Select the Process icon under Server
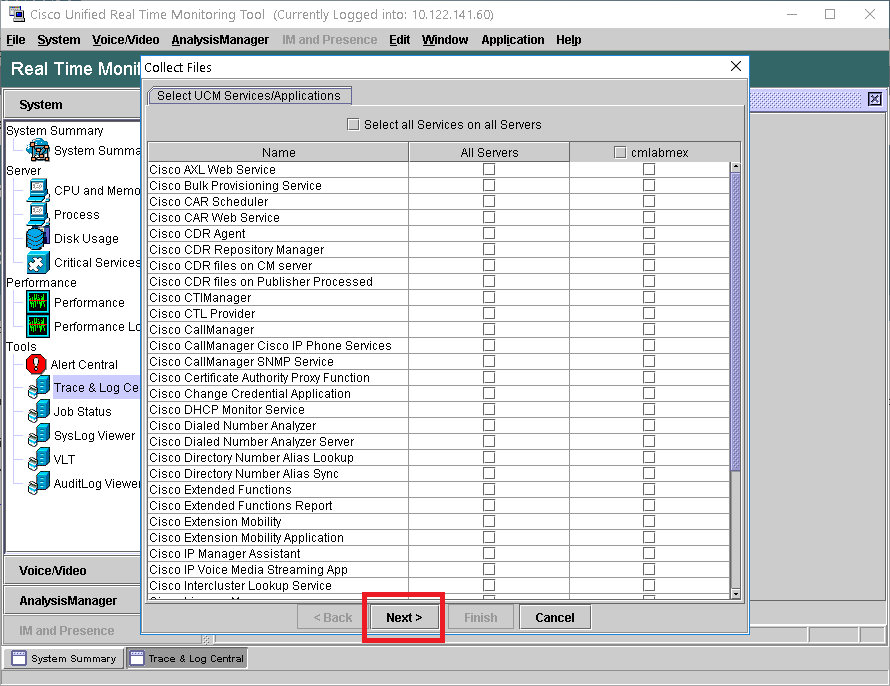This screenshot has width=890, height=686. pyautogui.click(x=37, y=214)
